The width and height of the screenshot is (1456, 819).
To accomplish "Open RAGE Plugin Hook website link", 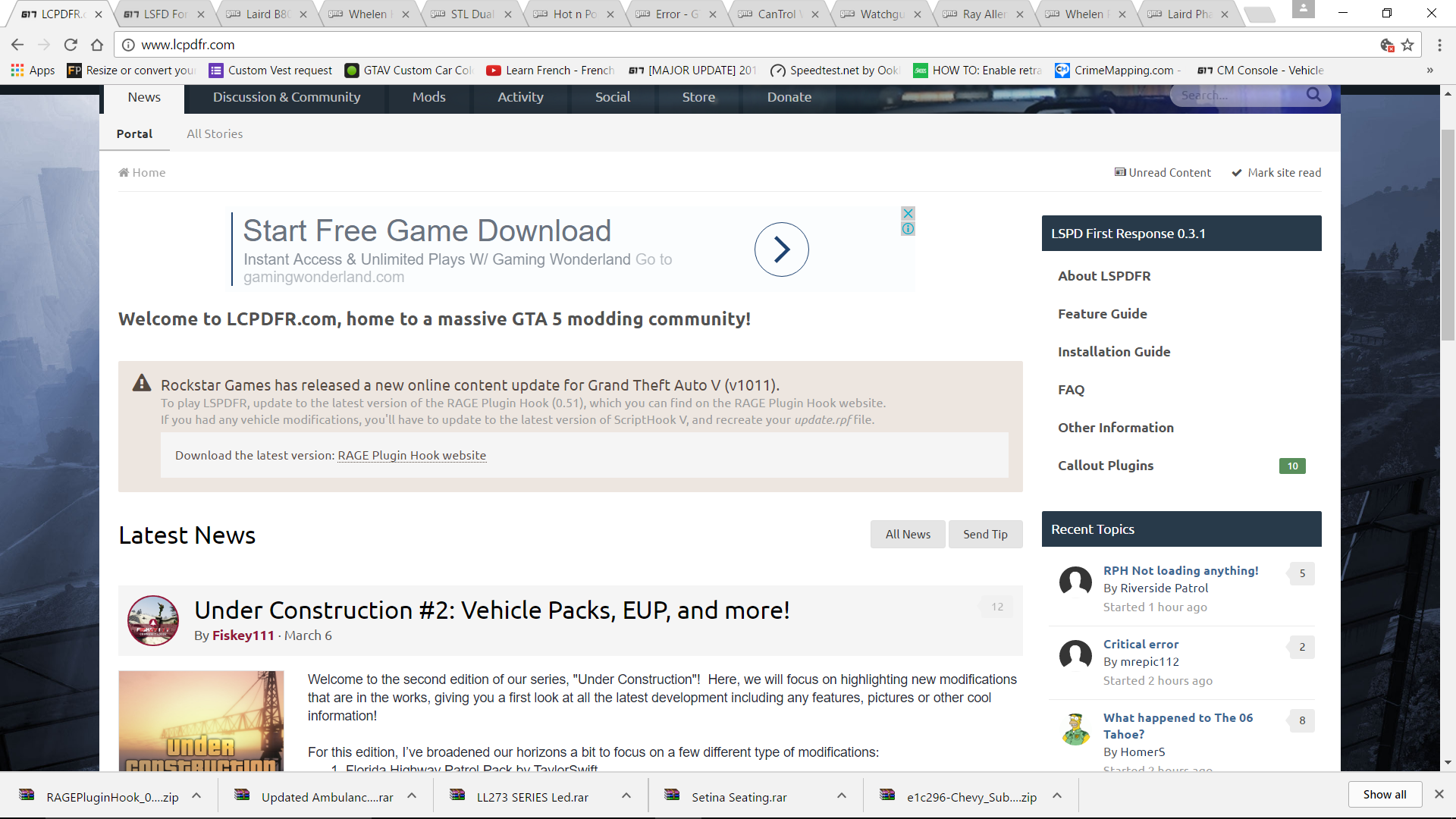I will click(412, 455).
